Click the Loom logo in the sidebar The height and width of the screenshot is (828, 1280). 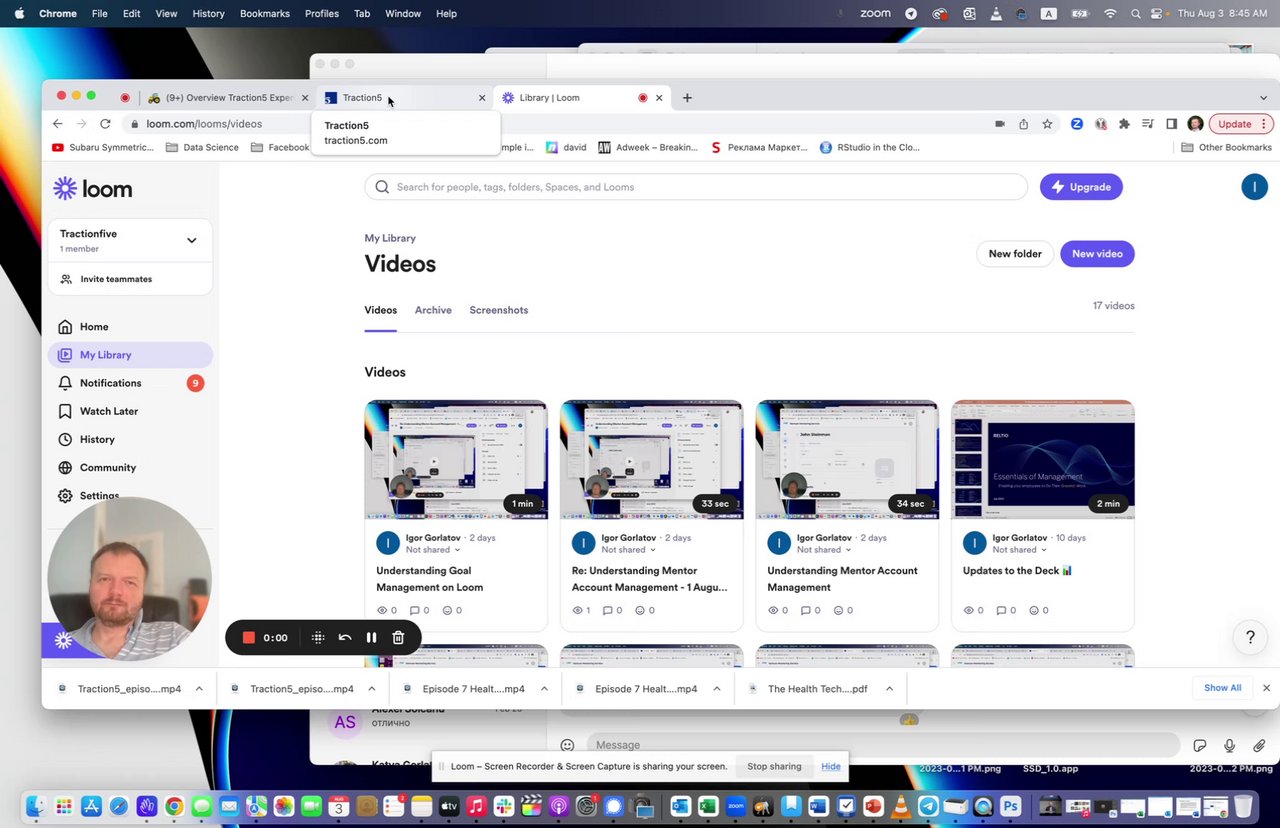click(93, 189)
